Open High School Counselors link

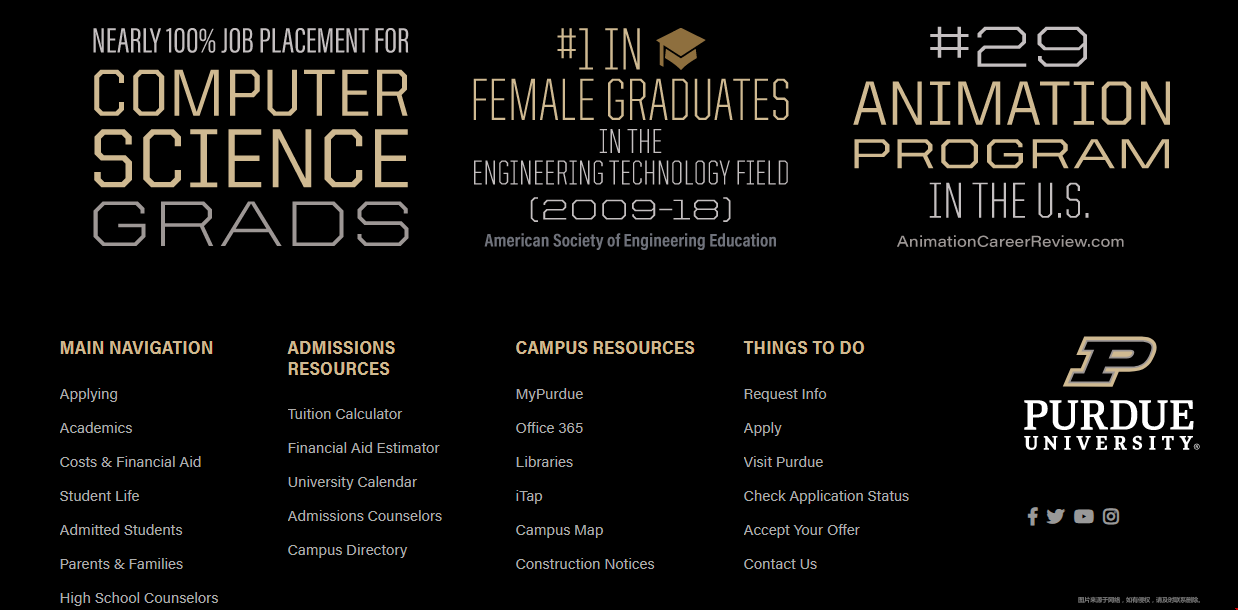tap(139, 598)
